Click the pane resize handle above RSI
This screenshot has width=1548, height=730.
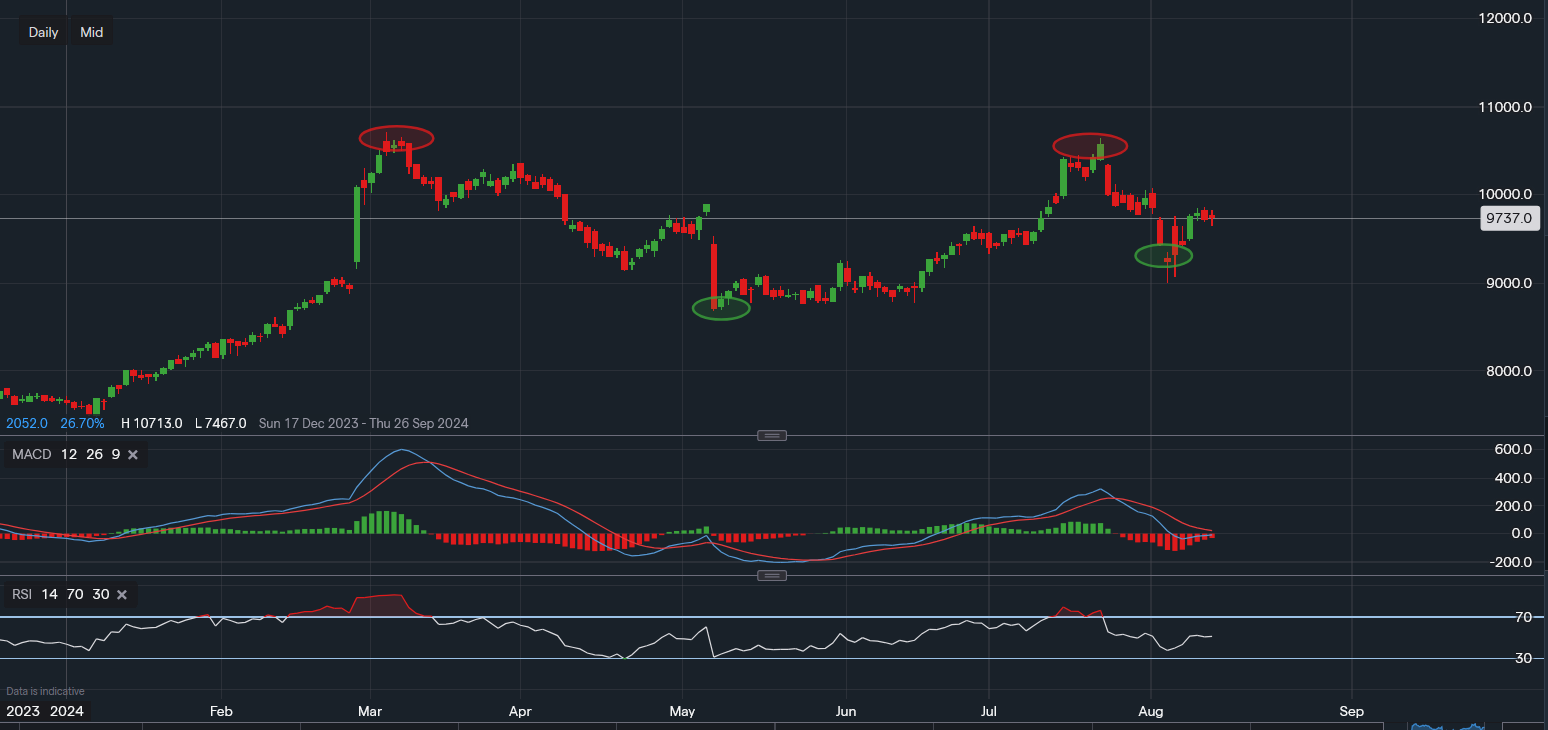click(x=772, y=576)
